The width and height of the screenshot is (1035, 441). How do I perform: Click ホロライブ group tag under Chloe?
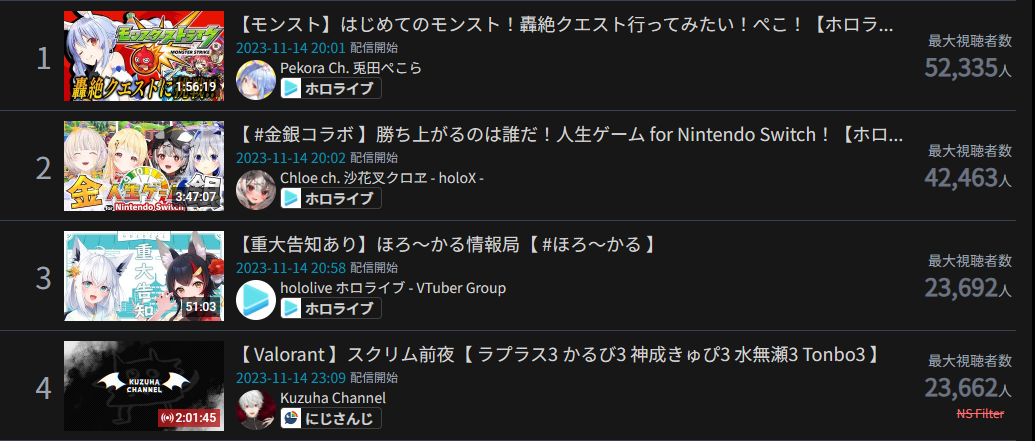(331, 198)
